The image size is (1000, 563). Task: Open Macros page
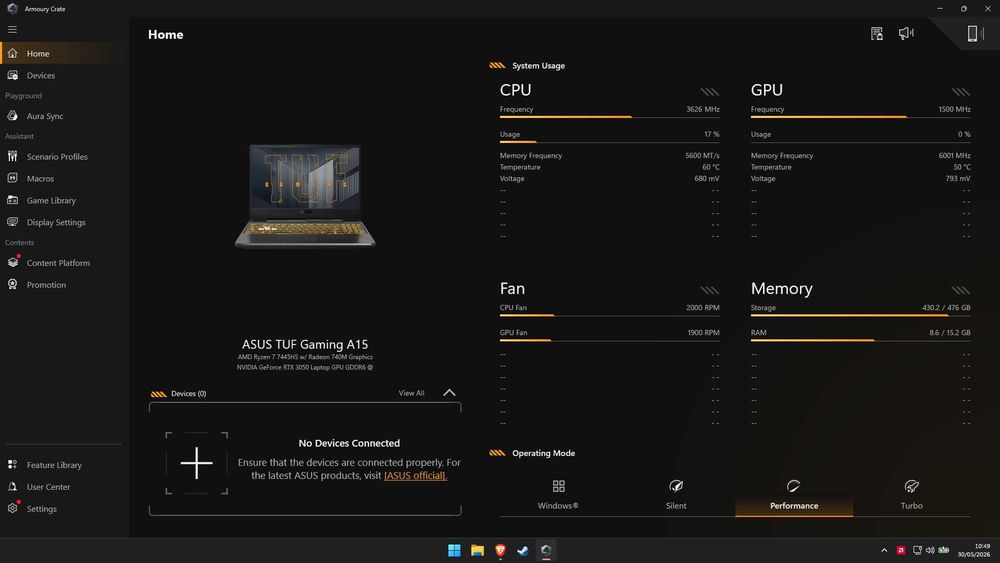[64, 179]
